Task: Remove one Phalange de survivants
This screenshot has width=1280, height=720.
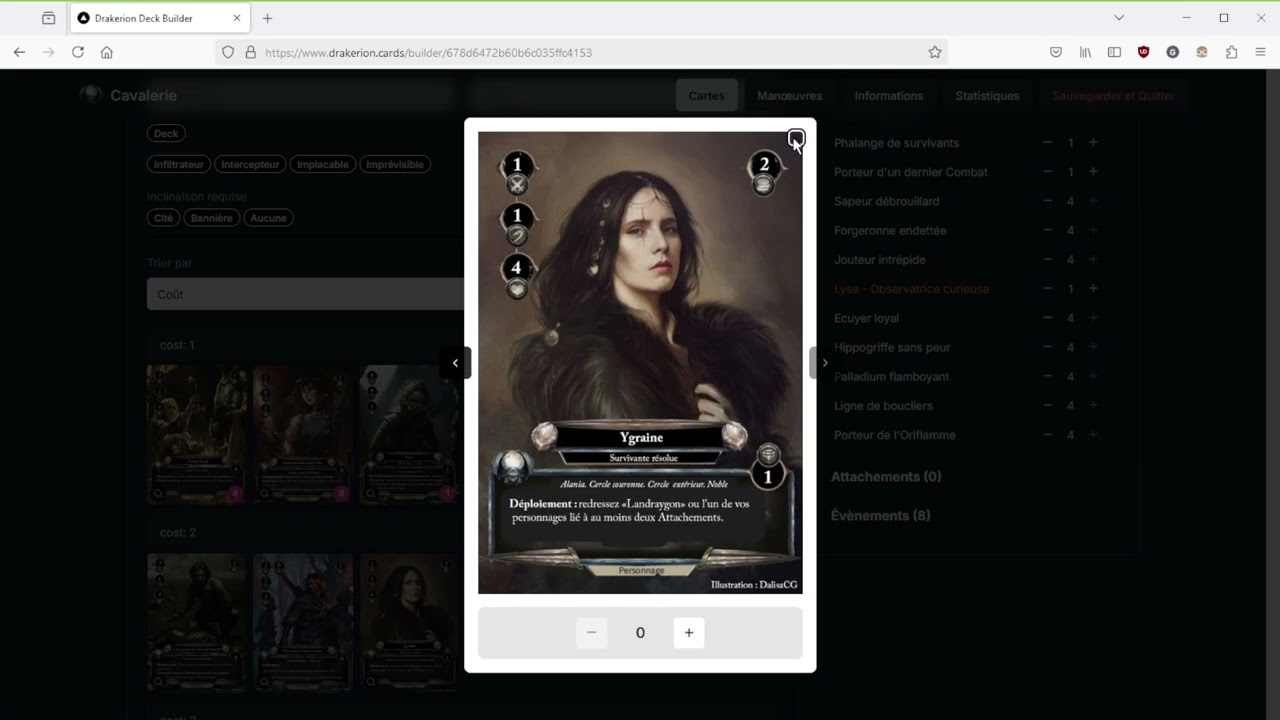Action: (1047, 143)
